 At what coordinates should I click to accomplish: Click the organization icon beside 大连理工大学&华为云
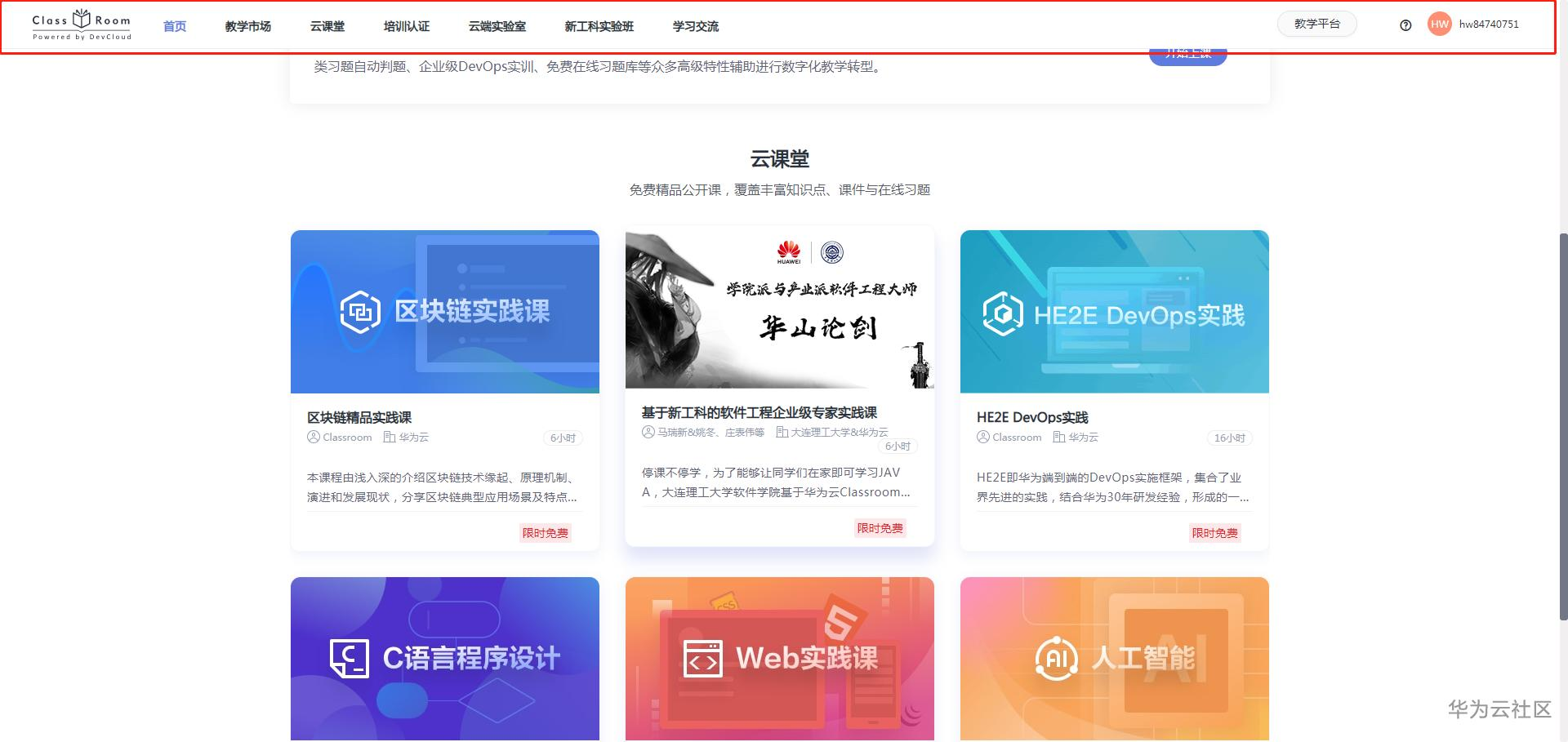(782, 432)
